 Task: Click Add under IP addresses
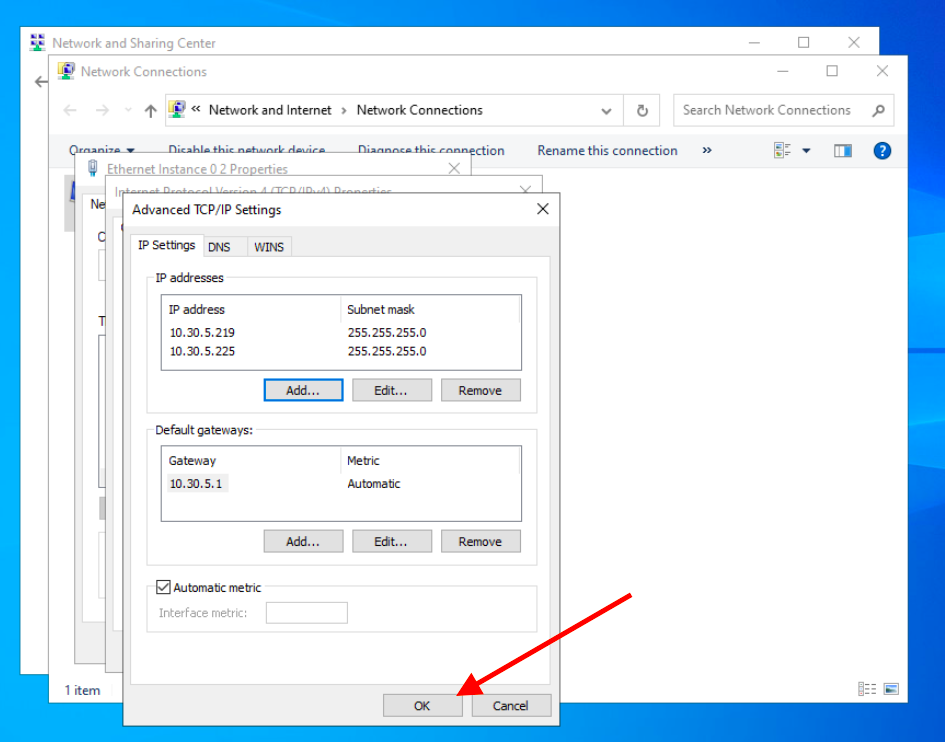point(303,390)
